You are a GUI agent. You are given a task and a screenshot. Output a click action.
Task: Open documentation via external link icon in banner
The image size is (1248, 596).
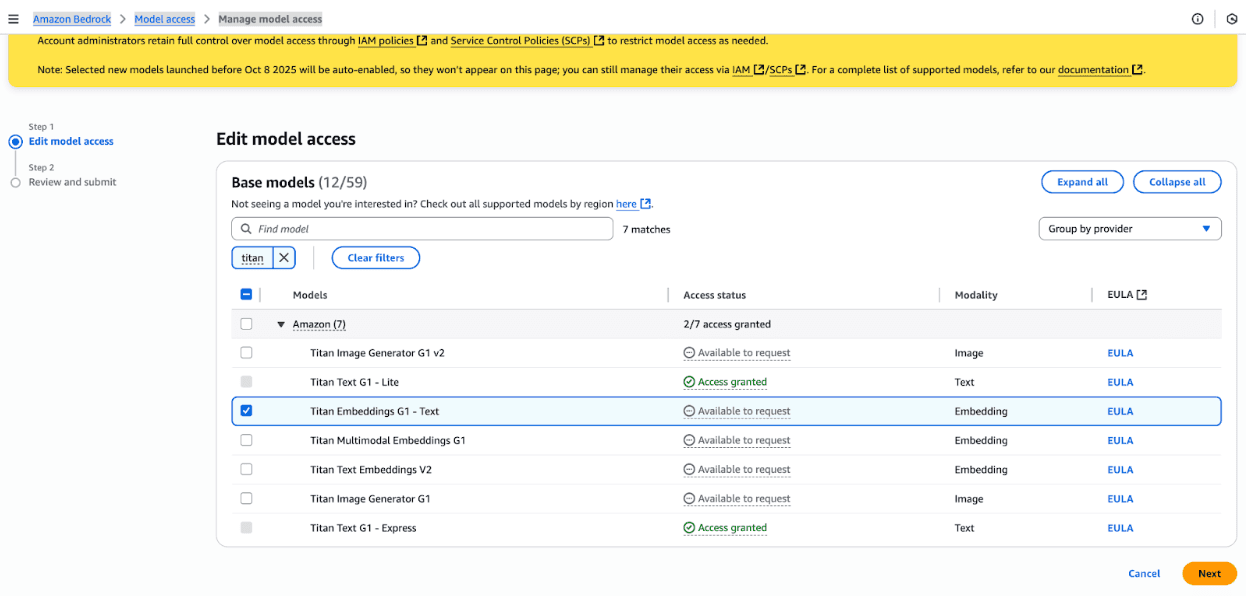1137,69
